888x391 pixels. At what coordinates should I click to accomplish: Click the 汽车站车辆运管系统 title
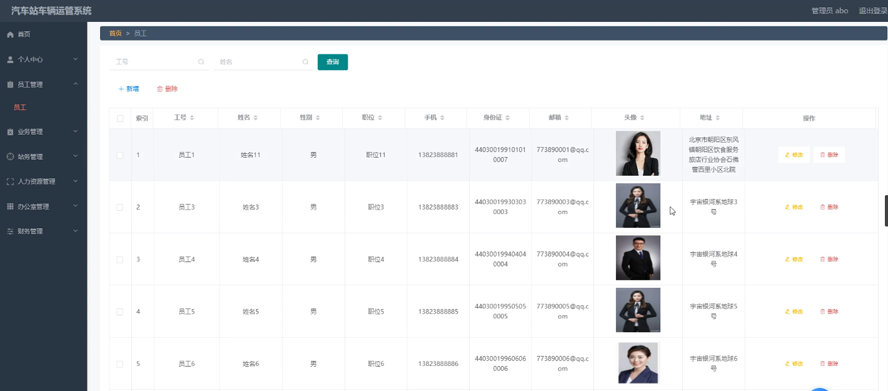[51, 11]
